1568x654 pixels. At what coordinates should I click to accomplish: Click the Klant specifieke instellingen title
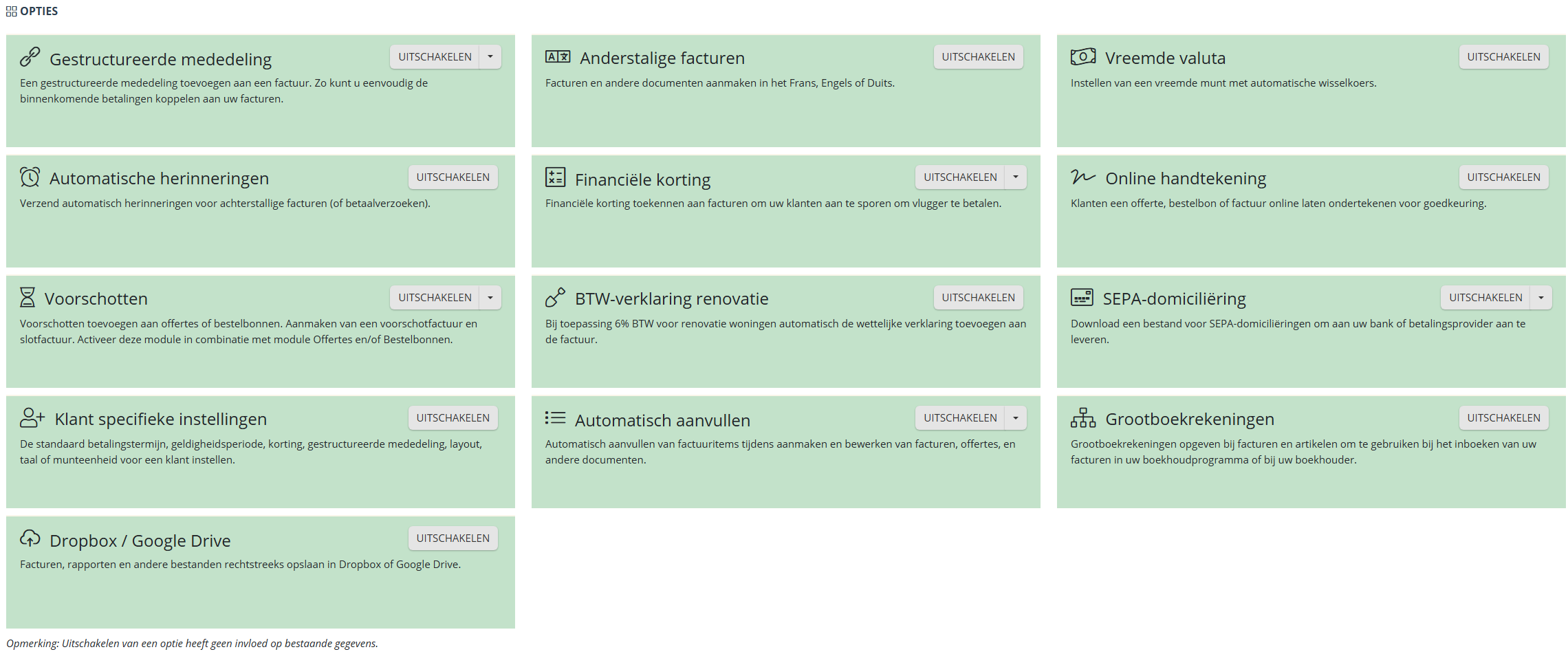click(160, 419)
